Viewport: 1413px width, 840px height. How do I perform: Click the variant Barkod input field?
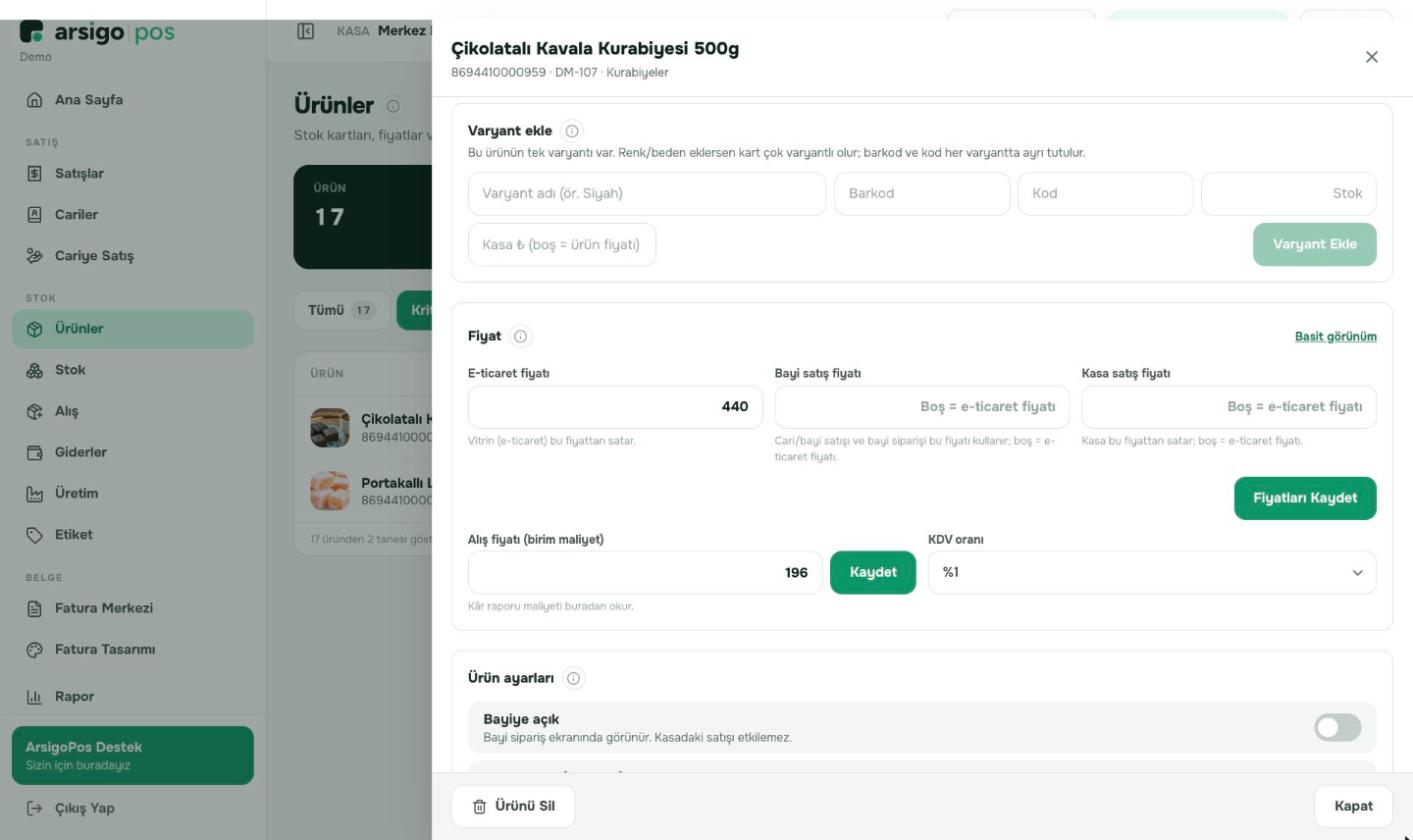[922, 194]
